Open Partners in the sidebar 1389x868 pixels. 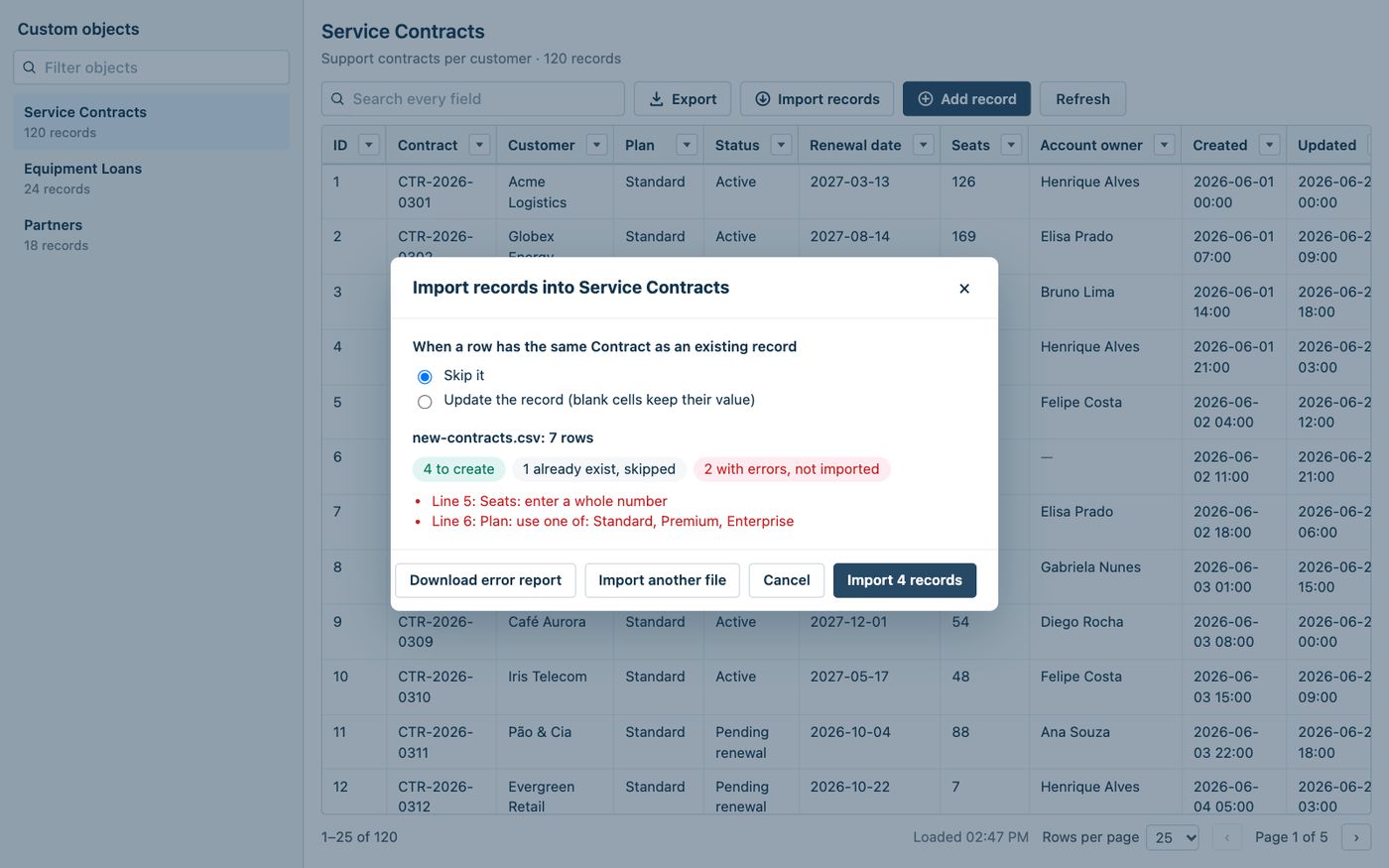[x=152, y=234]
